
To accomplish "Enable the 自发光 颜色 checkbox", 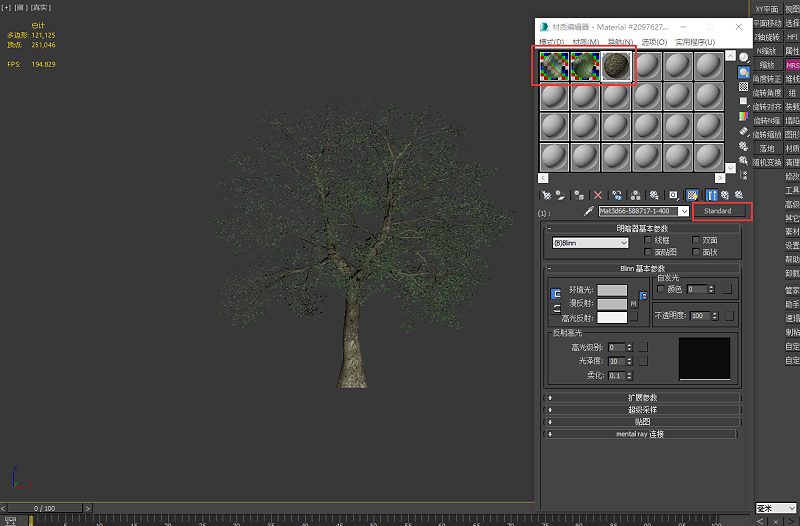I will [x=661, y=289].
